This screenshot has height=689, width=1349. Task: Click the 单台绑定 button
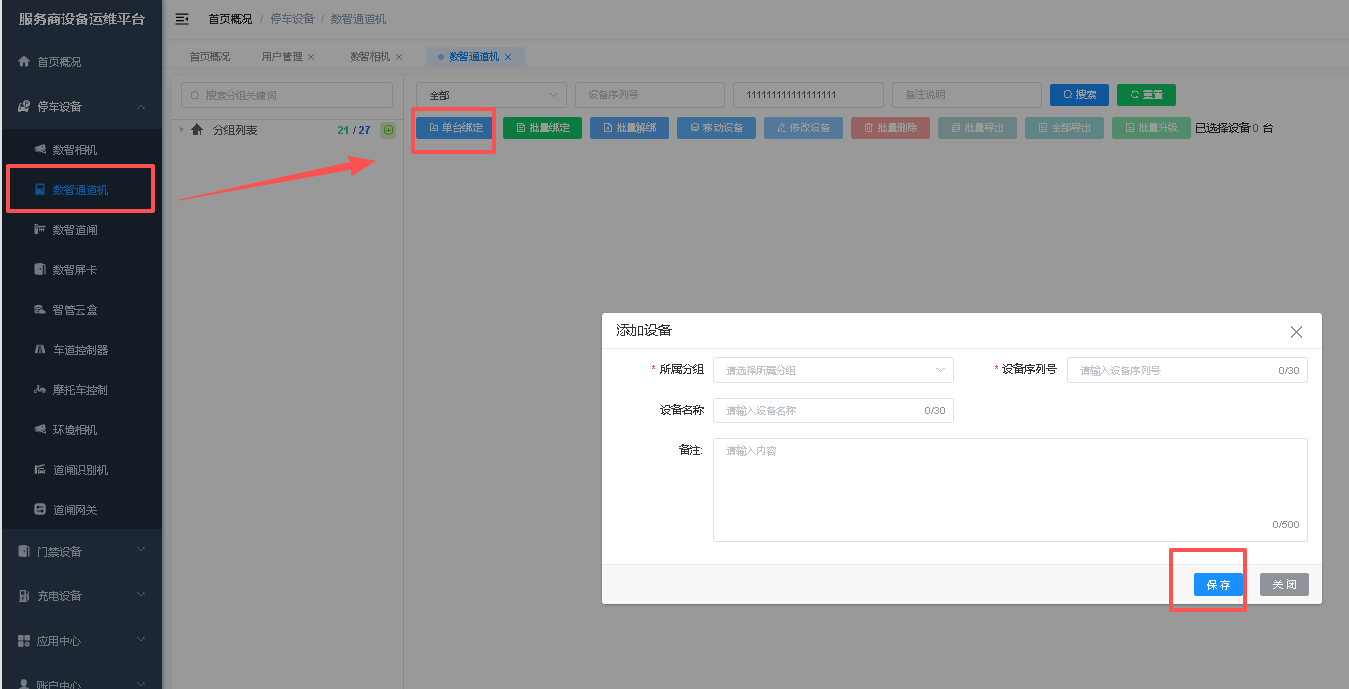tap(456, 128)
